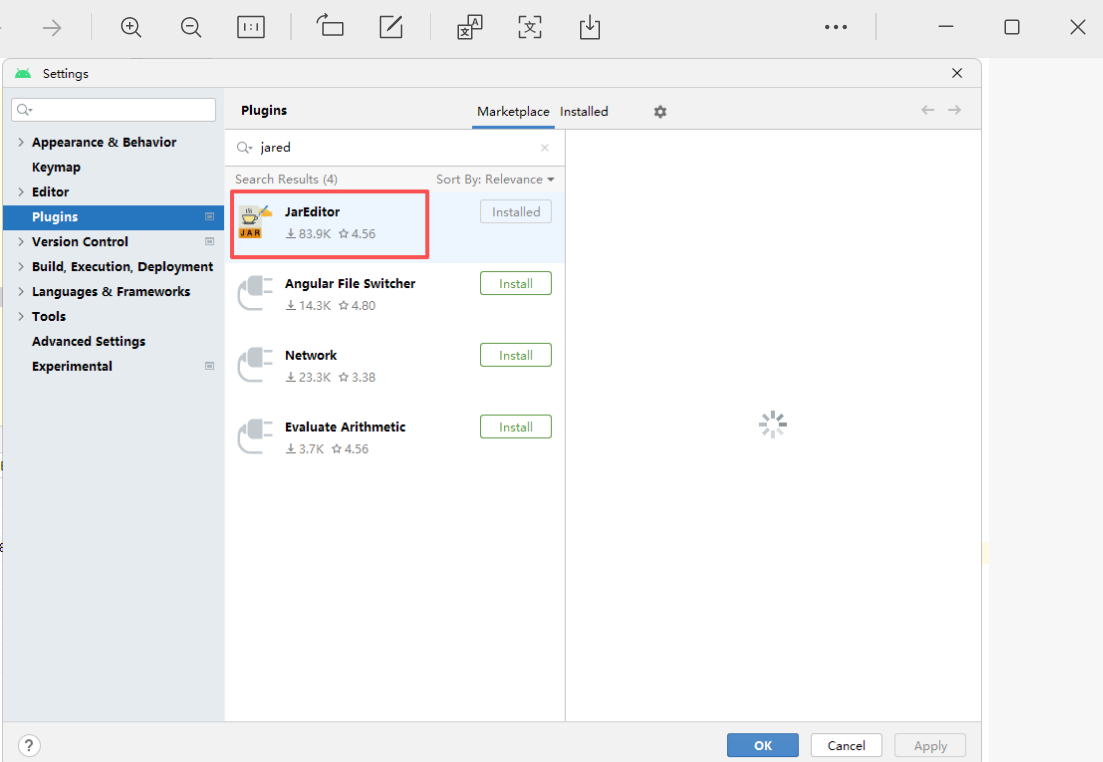Click project-level icon beside Experimental

(209, 366)
